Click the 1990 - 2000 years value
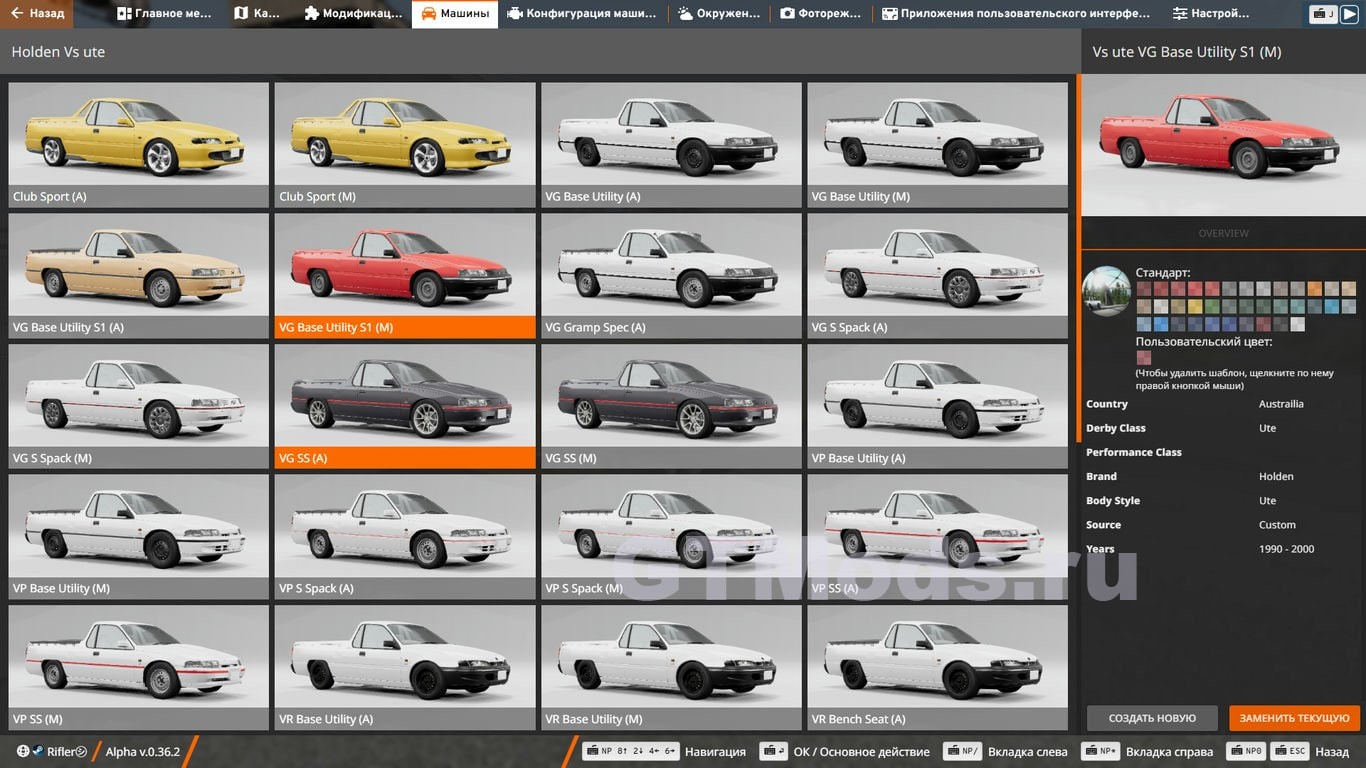The height and width of the screenshot is (768, 1366). [1287, 549]
